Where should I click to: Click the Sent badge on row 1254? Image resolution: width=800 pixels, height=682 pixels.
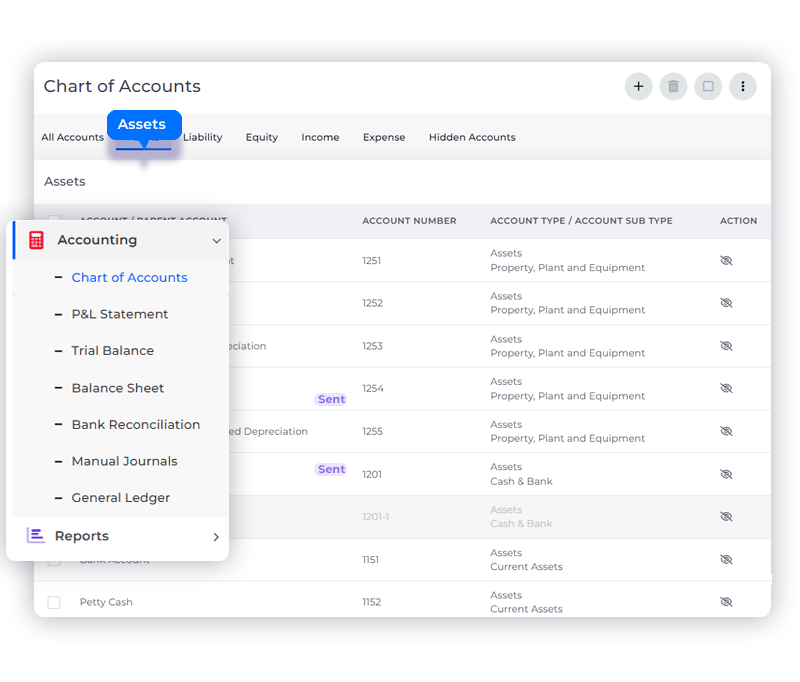[x=331, y=399]
